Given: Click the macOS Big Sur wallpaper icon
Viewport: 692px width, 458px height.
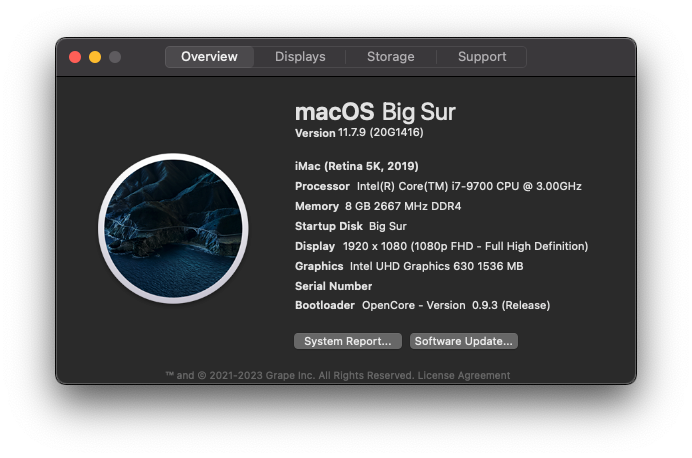Looking at the screenshot, I should click(x=173, y=228).
